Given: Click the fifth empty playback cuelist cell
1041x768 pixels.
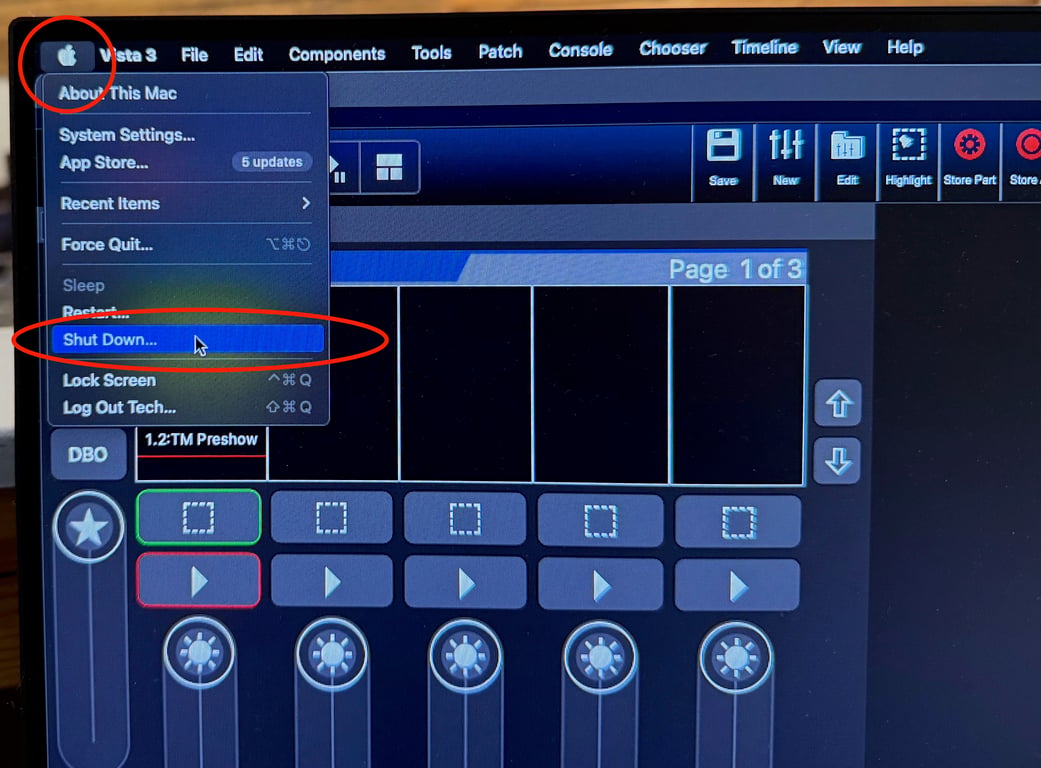Looking at the screenshot, I should [738, 385].
